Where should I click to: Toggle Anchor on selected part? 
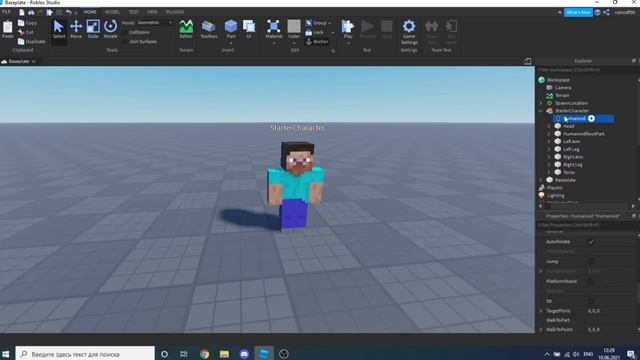317,42
